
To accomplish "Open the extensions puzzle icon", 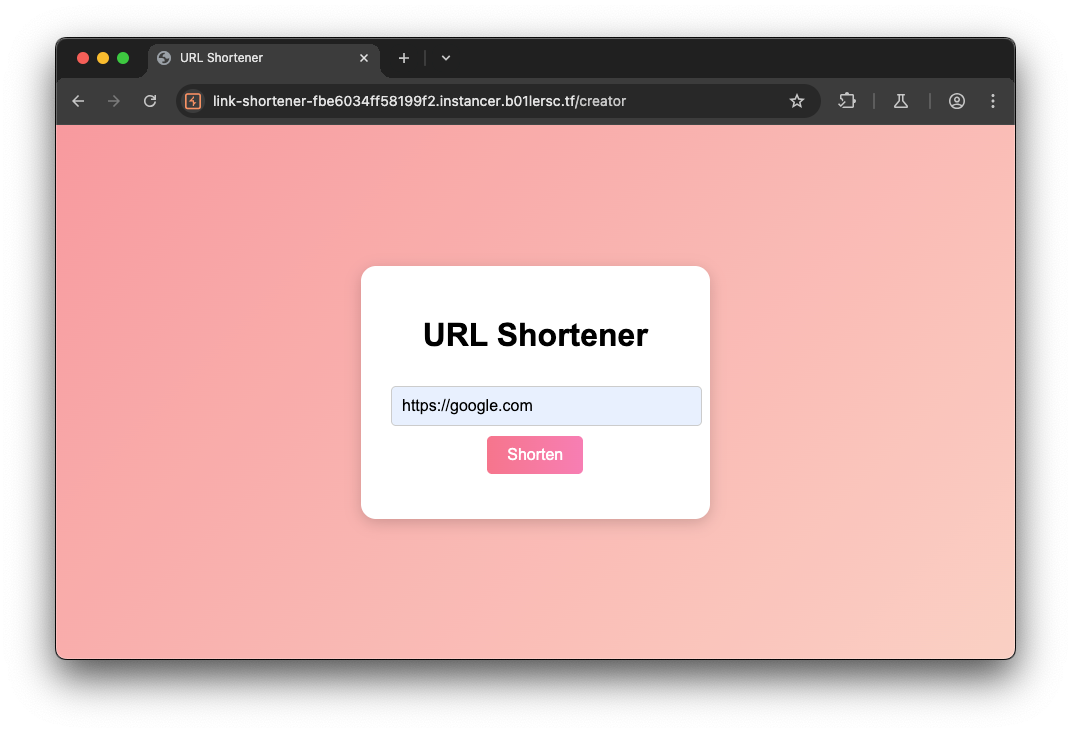I will point(847,101).
